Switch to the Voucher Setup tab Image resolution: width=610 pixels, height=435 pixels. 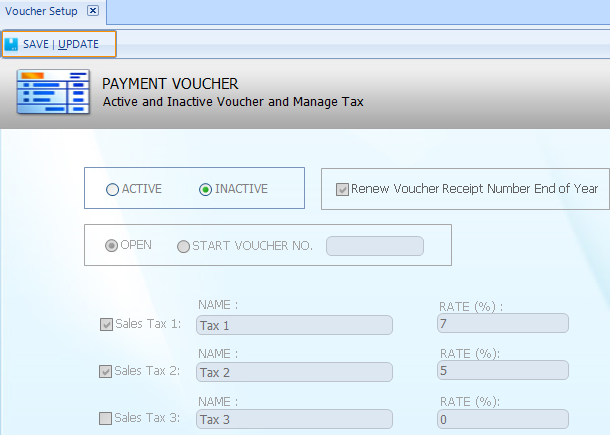[41, 11]
